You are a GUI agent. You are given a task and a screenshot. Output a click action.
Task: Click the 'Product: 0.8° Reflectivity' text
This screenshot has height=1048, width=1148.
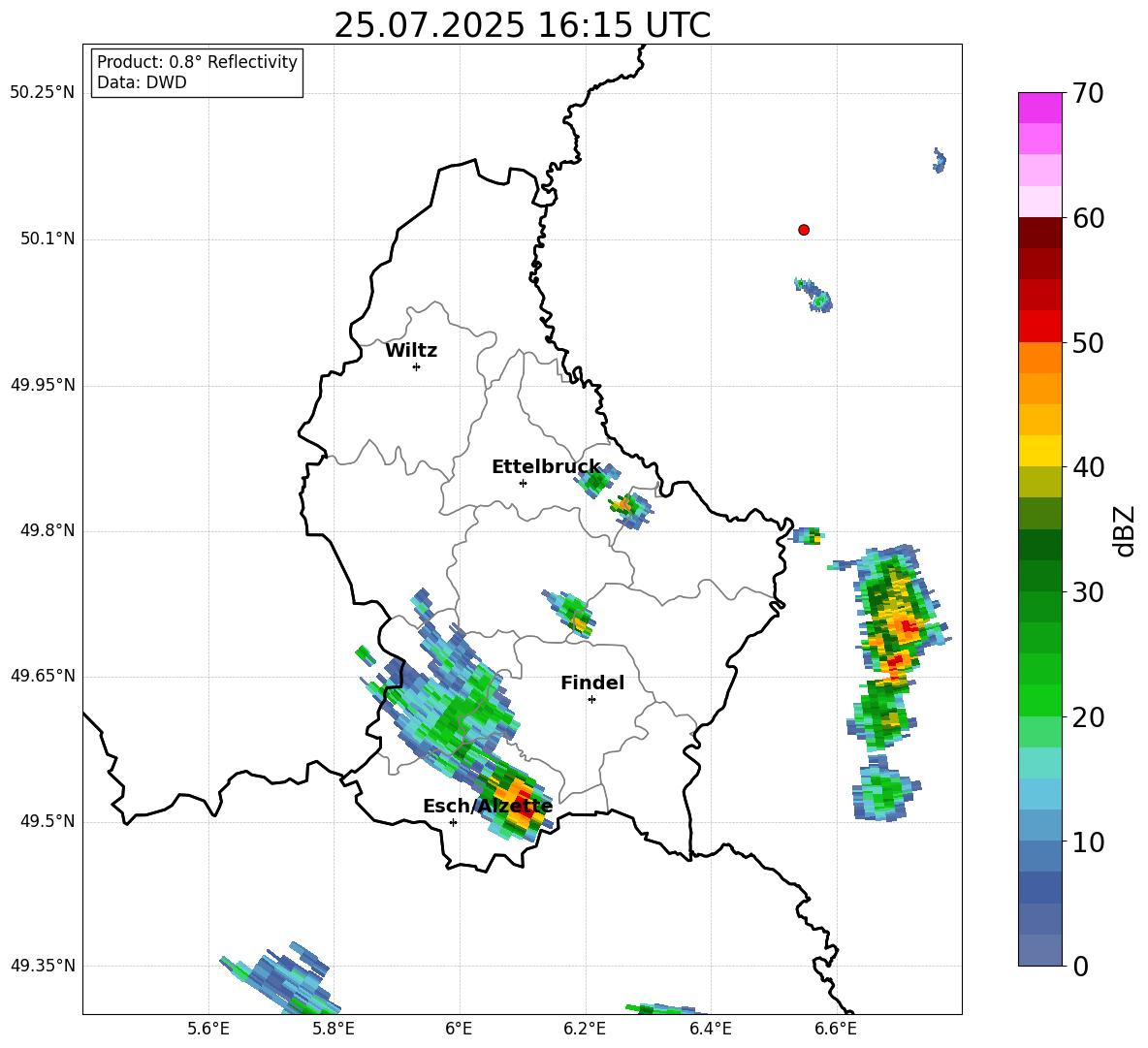coord(197,61)
